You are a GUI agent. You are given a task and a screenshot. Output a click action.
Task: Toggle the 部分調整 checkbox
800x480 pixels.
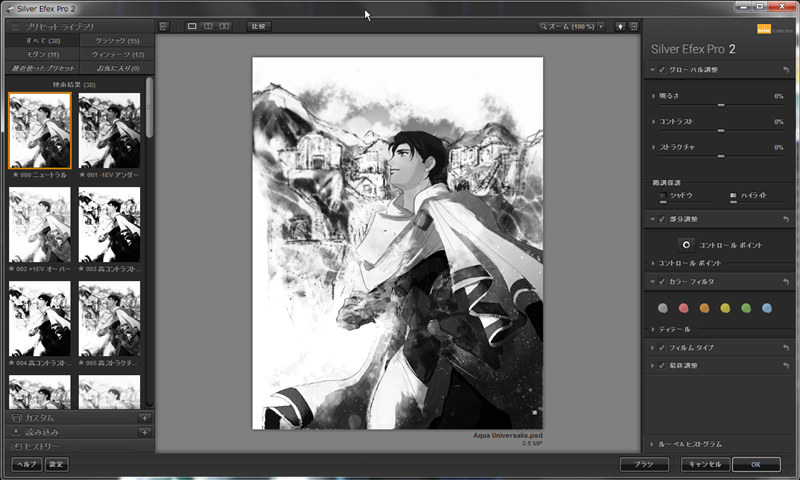click(662, 219)
